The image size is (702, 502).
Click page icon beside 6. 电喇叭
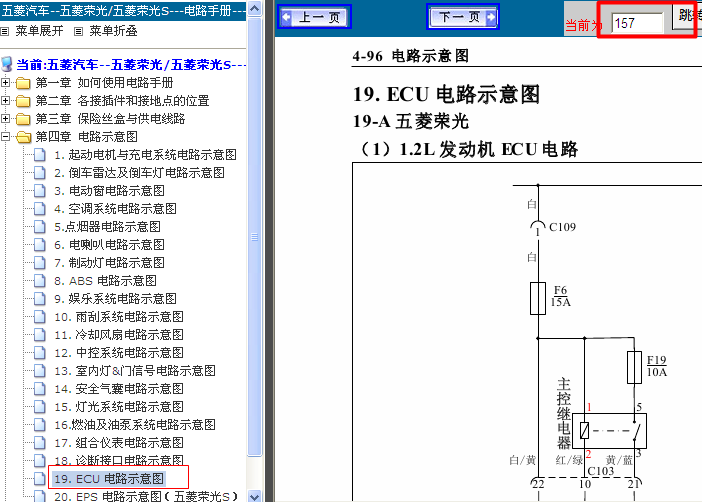(40, 245)
